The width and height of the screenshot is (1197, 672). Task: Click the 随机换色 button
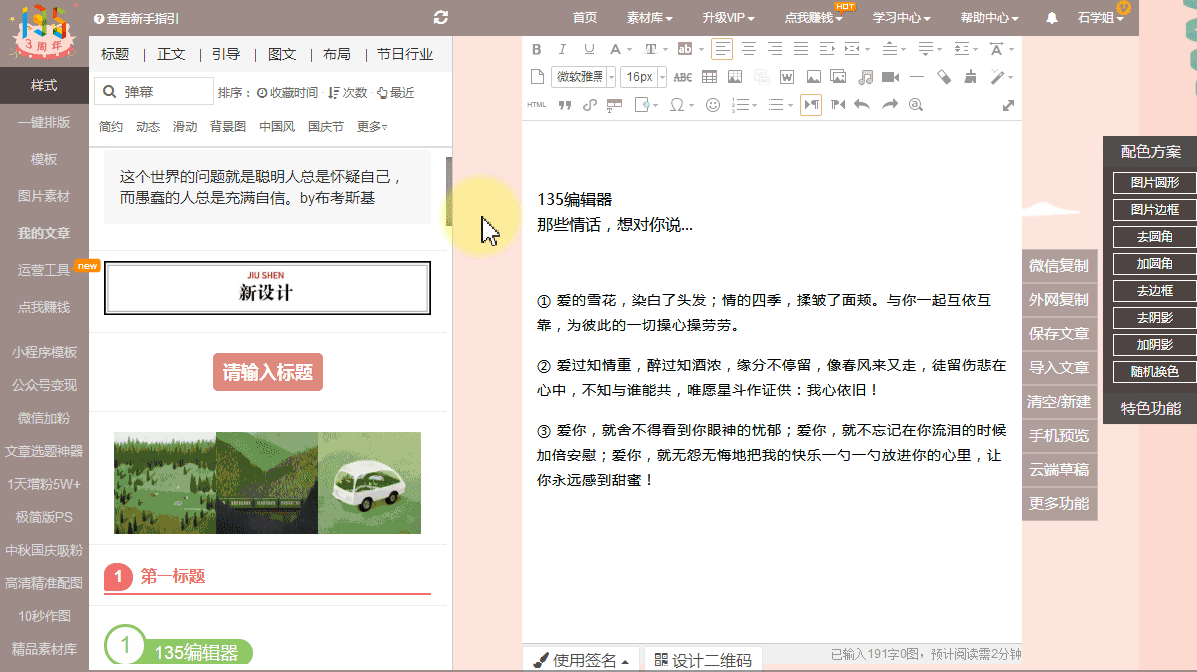pyautogui.click(x=1154, y=372)
